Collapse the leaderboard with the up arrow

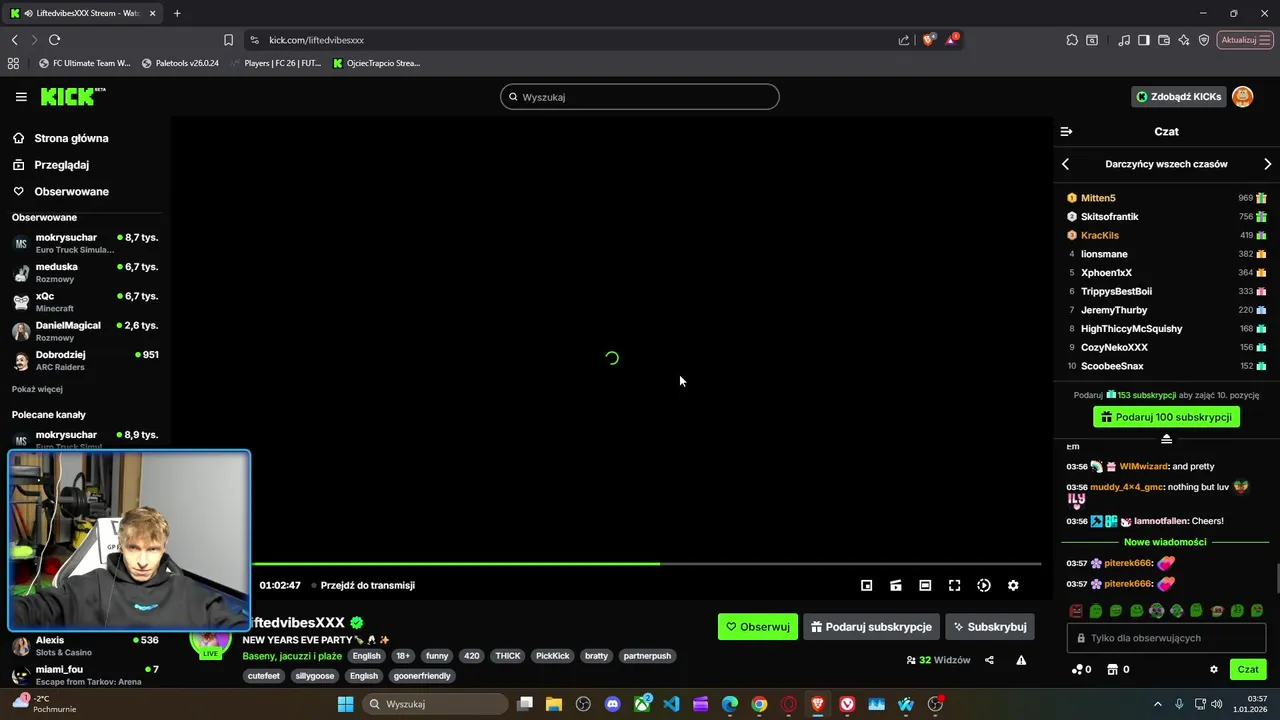click(1166, 440)
